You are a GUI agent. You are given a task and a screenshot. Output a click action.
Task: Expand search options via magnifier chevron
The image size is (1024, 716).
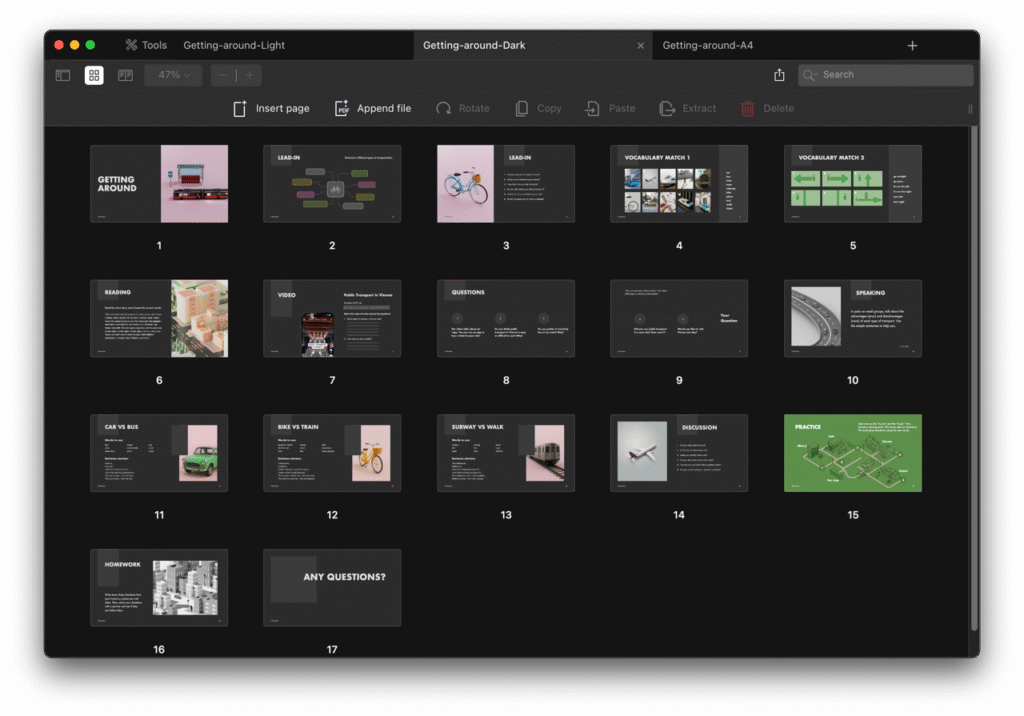[x=811, y=75]
